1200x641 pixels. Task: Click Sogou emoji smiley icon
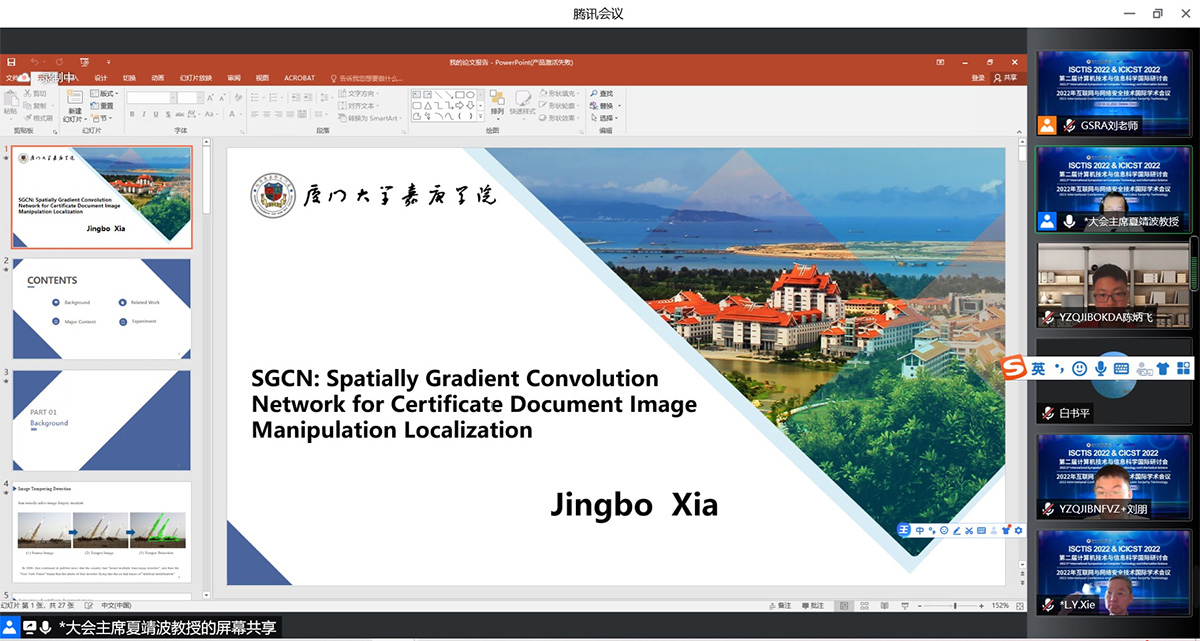1079,368
